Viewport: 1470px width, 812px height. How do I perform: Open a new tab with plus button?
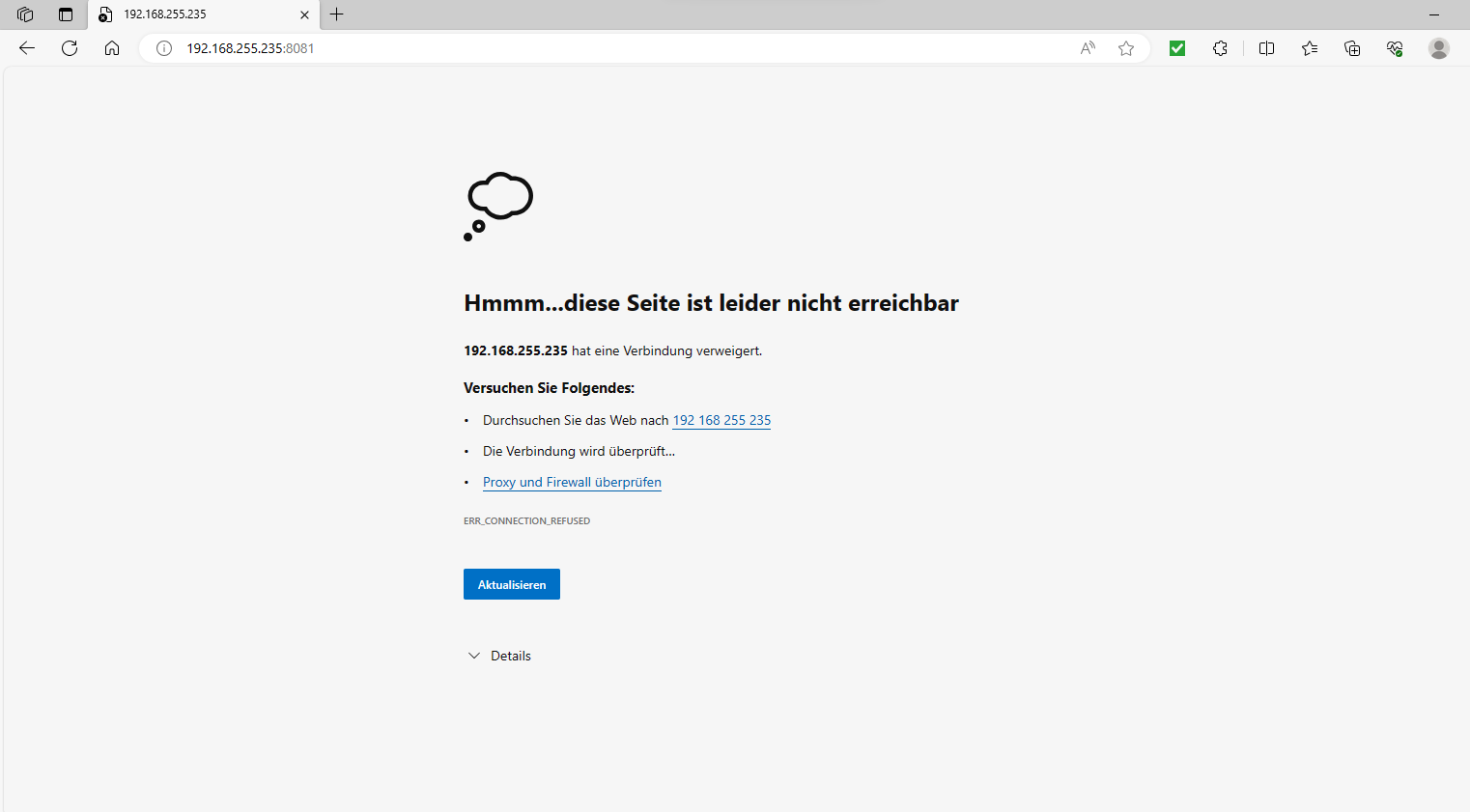coord(337,14)
